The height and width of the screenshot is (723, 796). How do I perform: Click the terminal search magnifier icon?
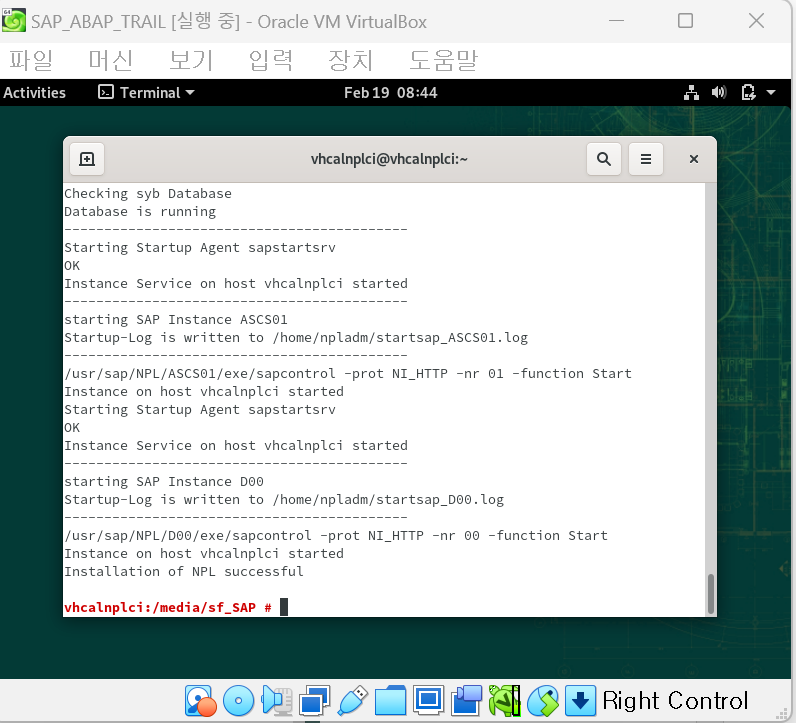pyautogui.click(x=604, y=159)
